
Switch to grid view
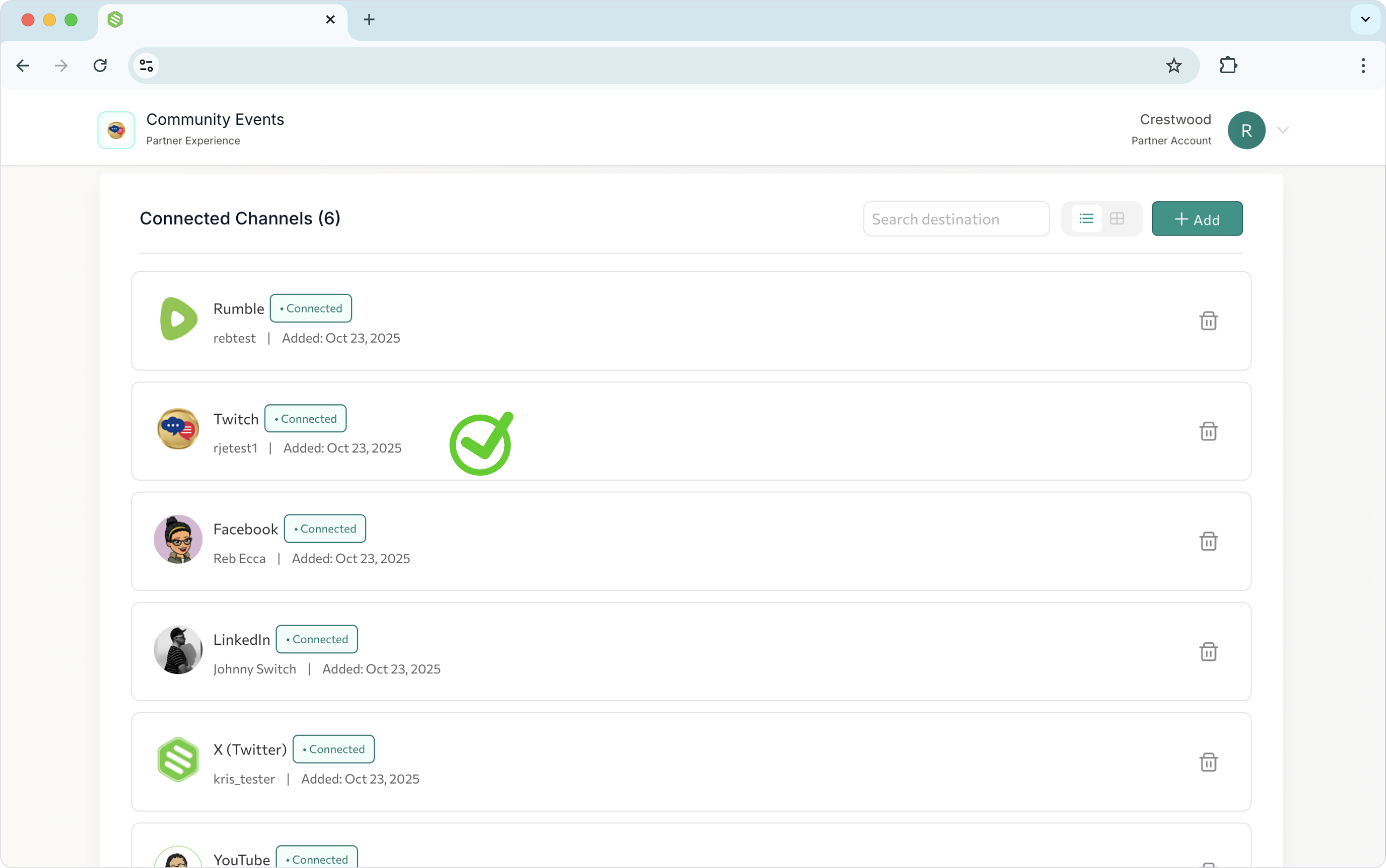point(1117,219)
